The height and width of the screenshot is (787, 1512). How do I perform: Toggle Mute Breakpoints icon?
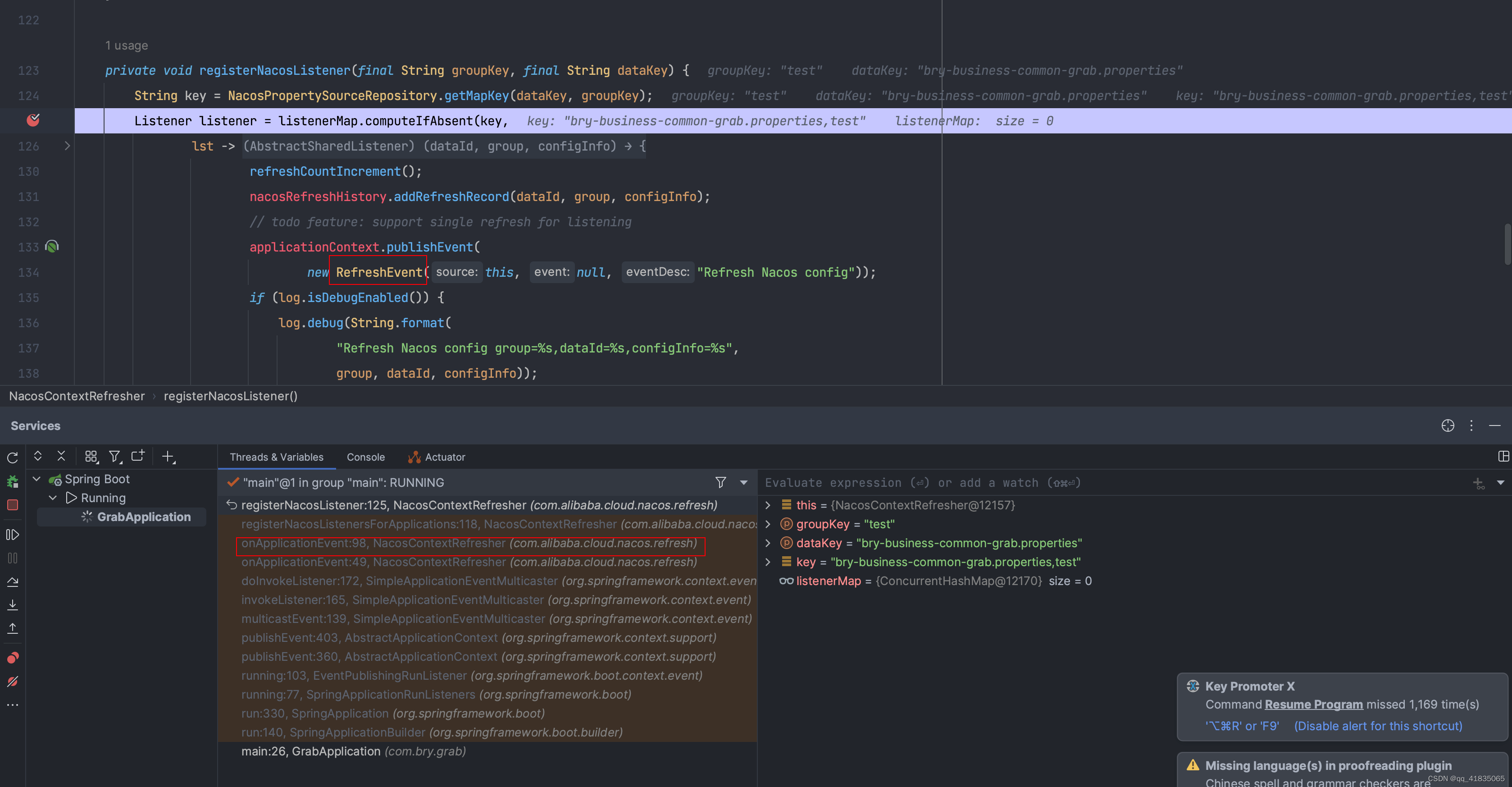[x=12, y=681]
